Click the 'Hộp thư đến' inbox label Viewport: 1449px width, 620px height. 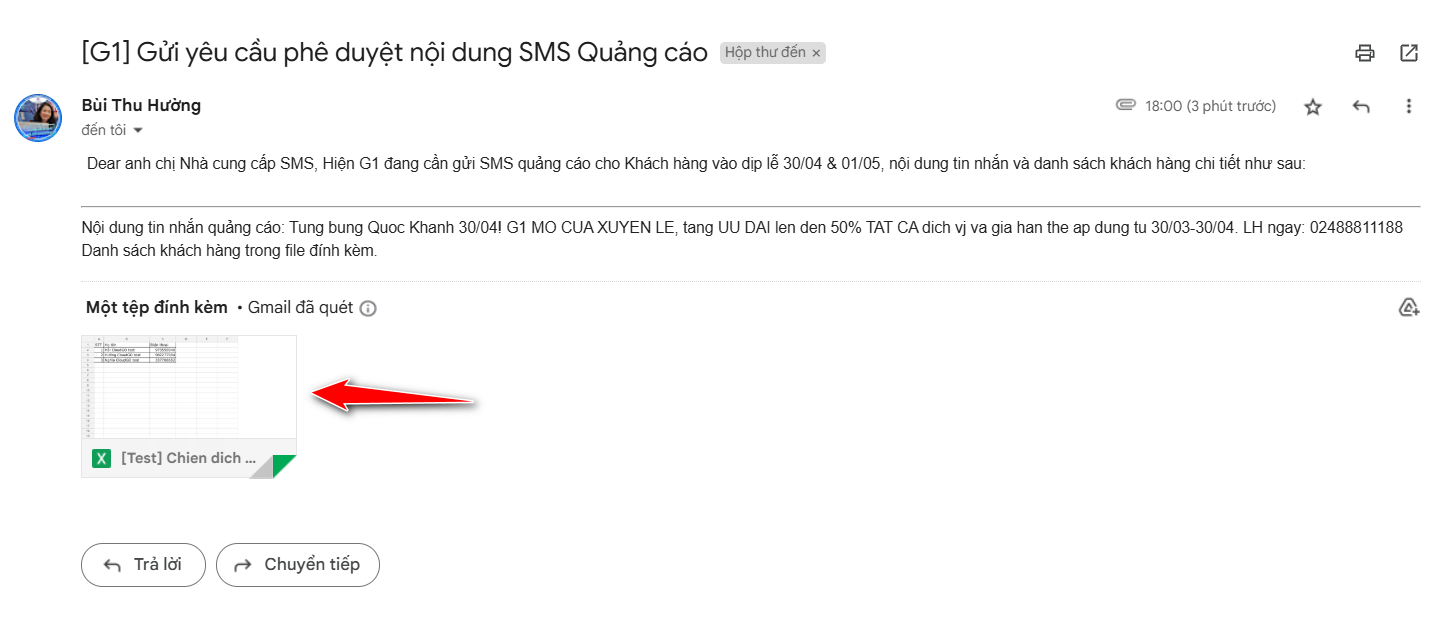[765, 52]
